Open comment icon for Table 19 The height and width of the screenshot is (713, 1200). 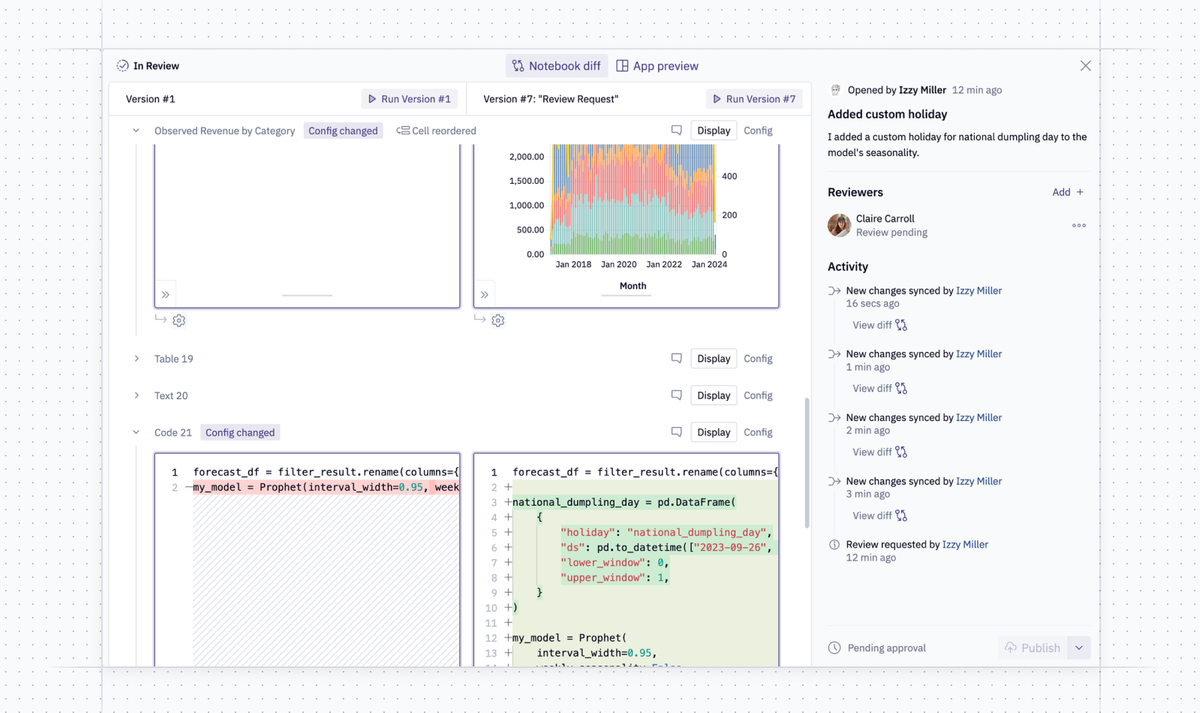point(676,359)
